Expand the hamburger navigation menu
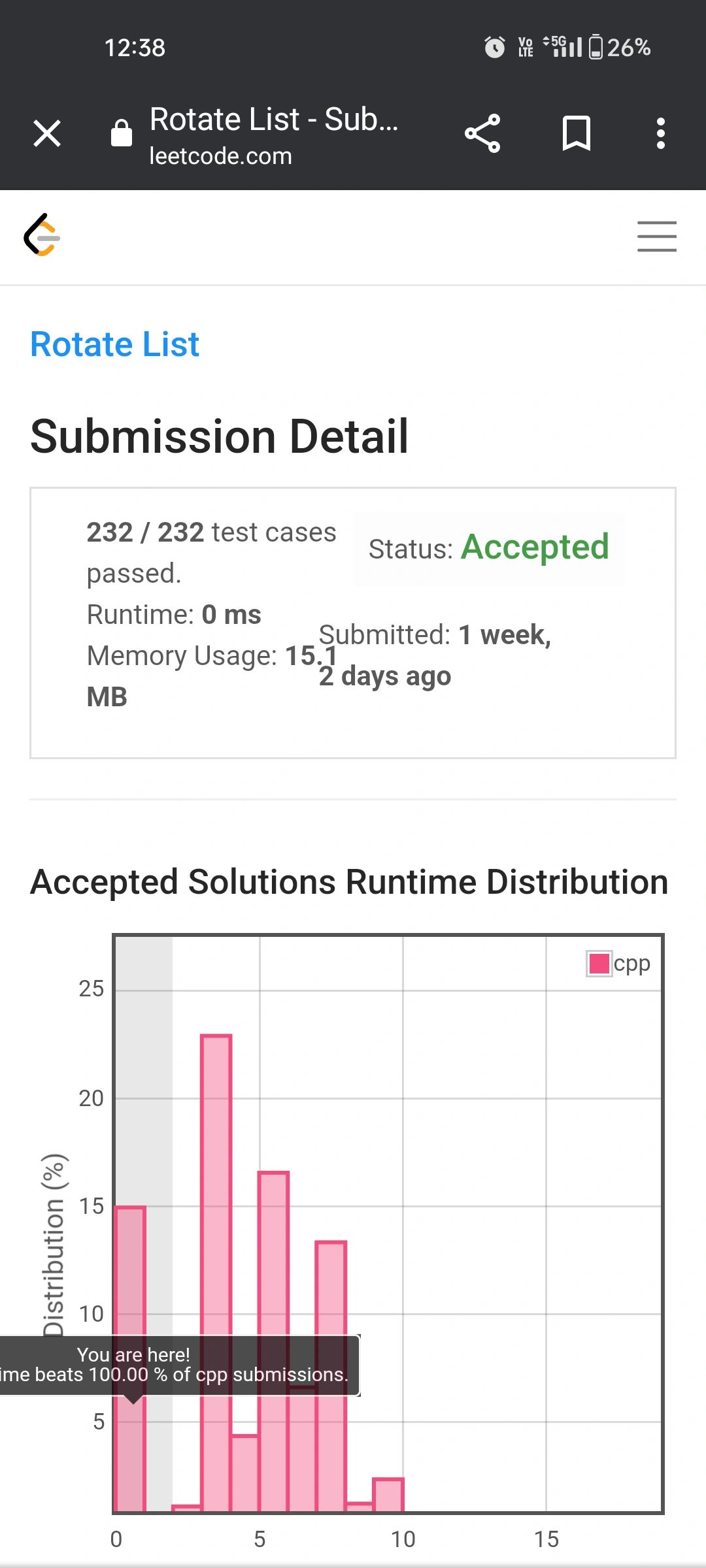706x1568 pixels. click(x=657, y=236)
